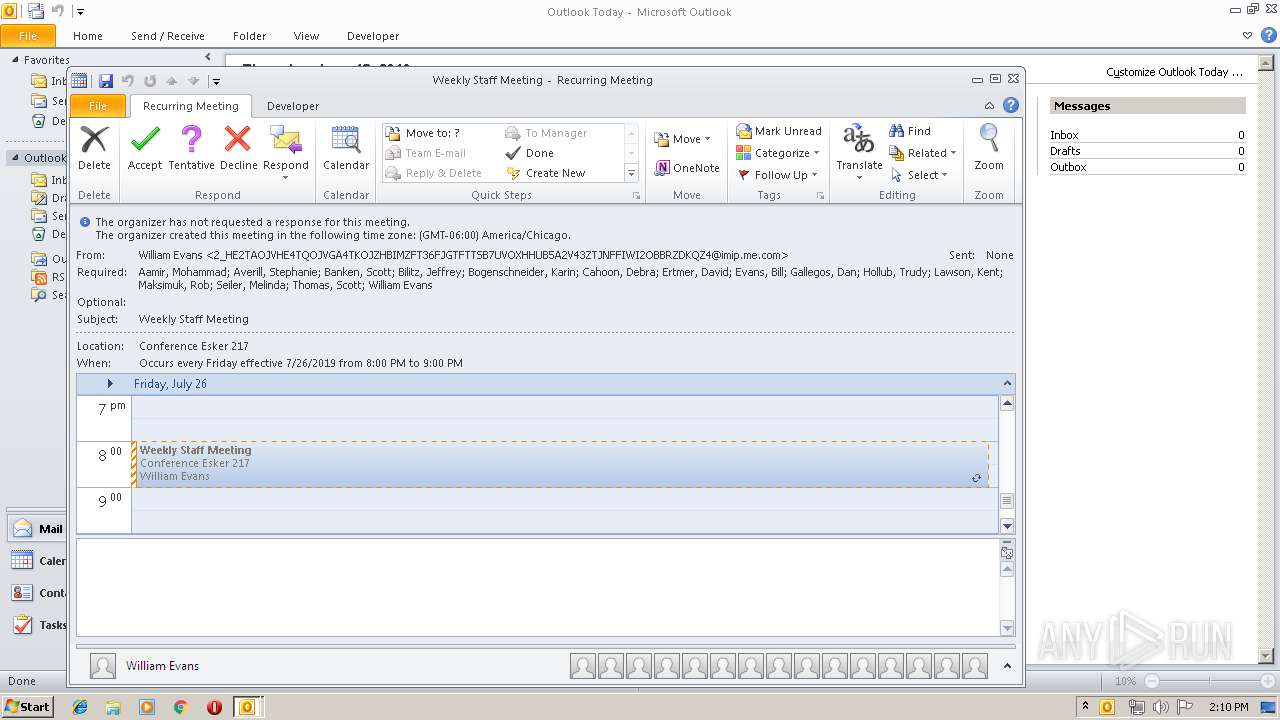
Task: Open Tasks in navigation pane
Action: (x=38, y=625)
